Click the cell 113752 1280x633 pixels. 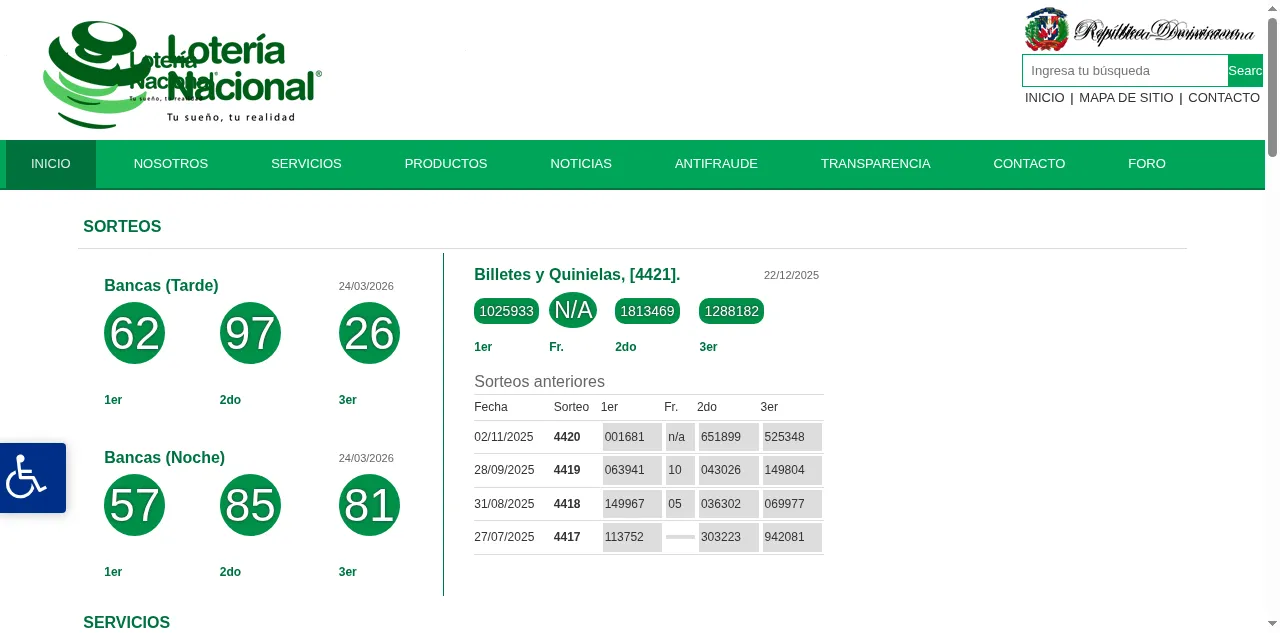(632, 537)
